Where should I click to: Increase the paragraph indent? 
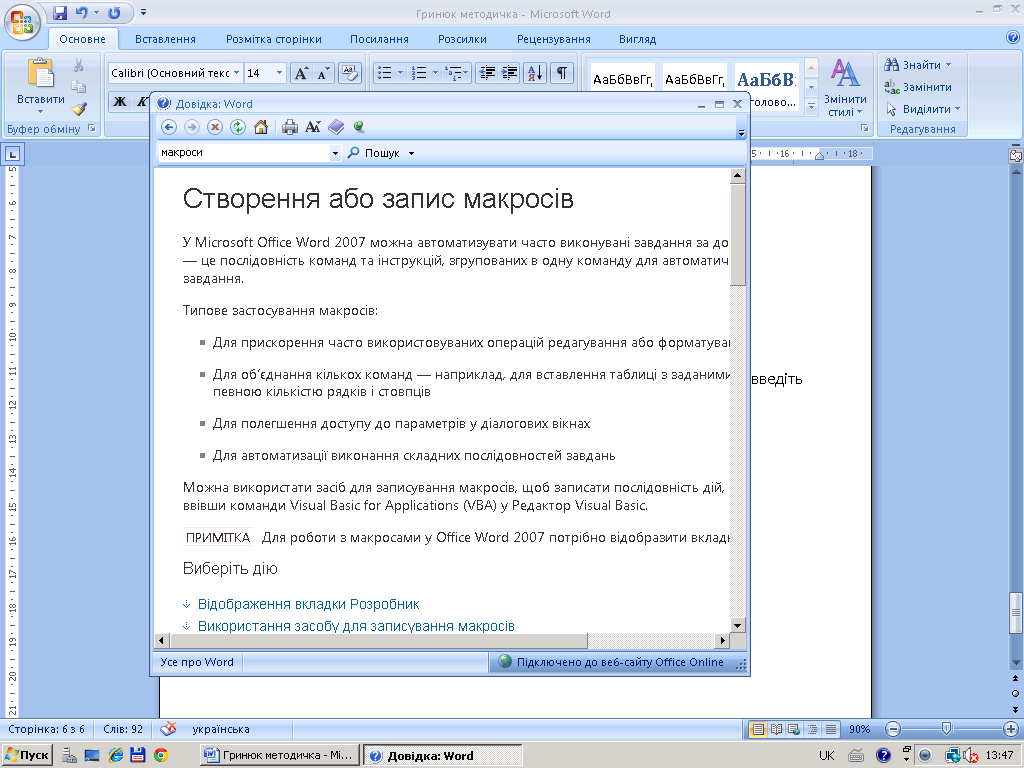509,73
